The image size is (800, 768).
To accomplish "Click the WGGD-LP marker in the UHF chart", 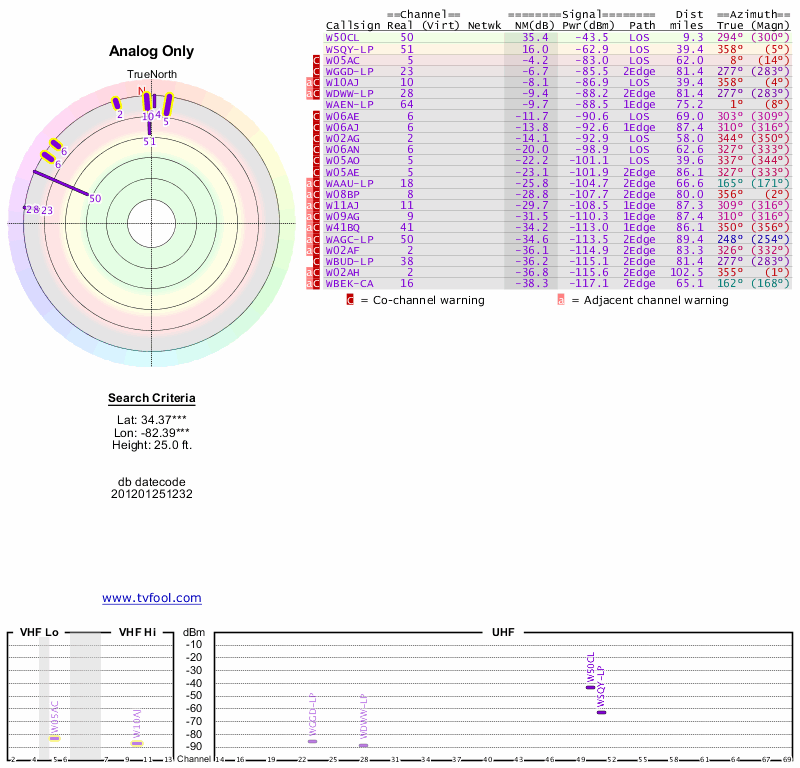I will [x=312, y=741].
